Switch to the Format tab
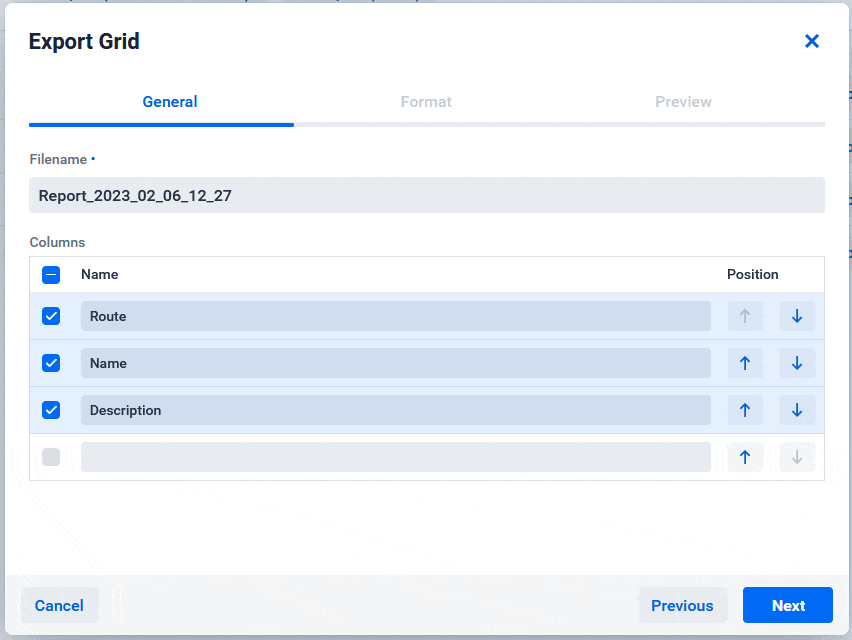 tap(426, 102)
